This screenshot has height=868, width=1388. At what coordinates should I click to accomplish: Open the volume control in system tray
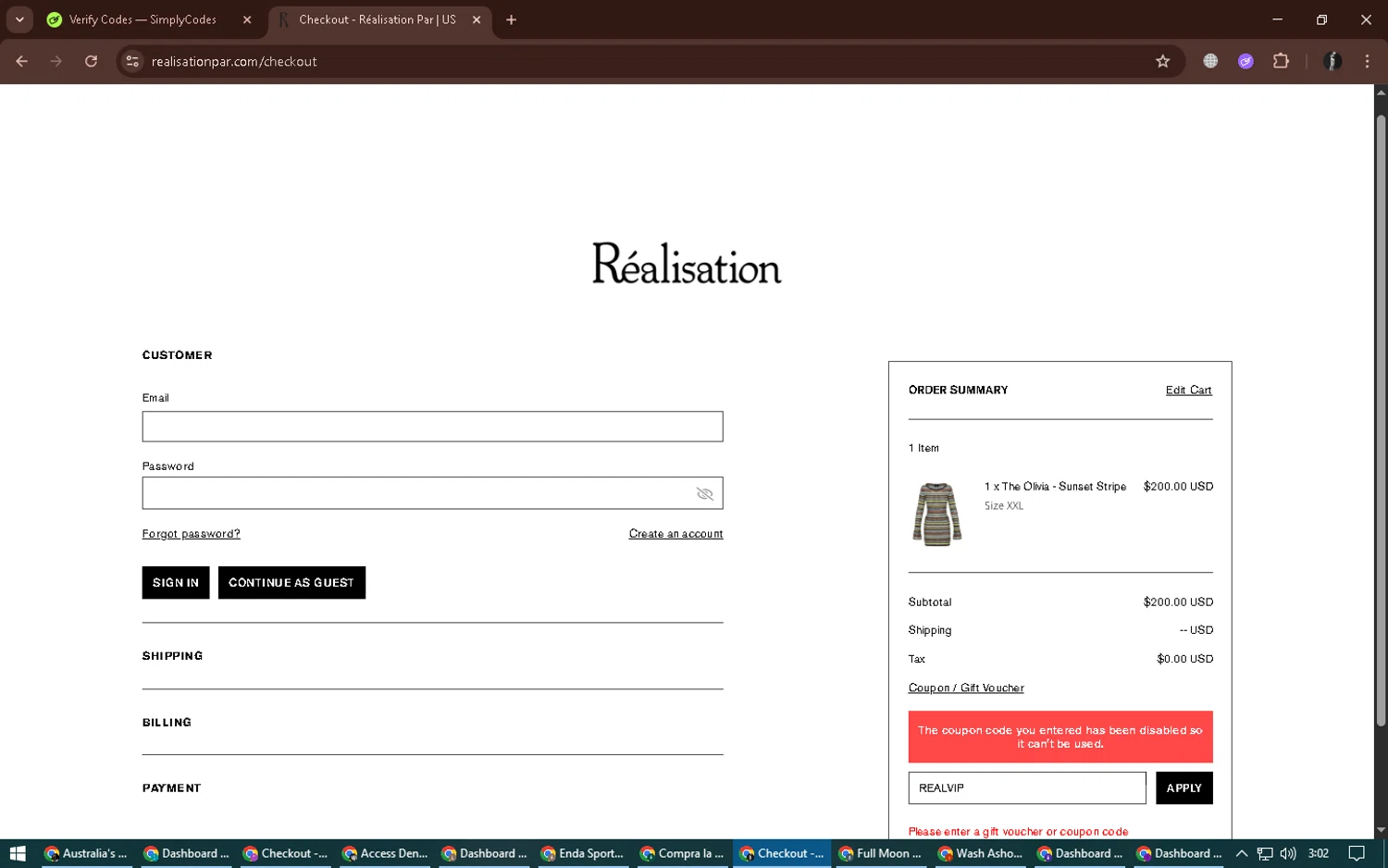pos(1288,853)
